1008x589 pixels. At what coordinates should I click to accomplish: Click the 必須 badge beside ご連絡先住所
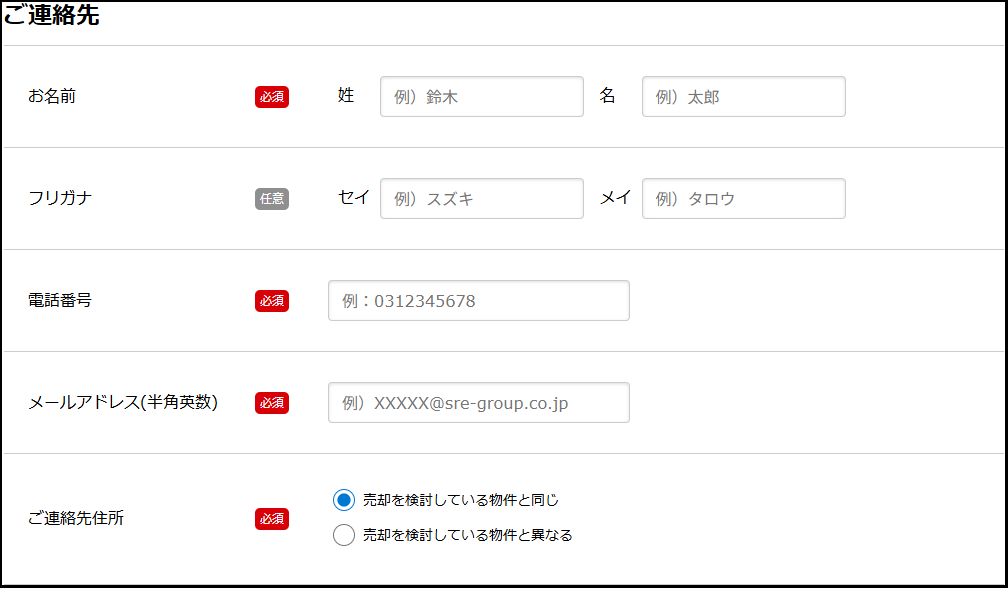(272, 519)
